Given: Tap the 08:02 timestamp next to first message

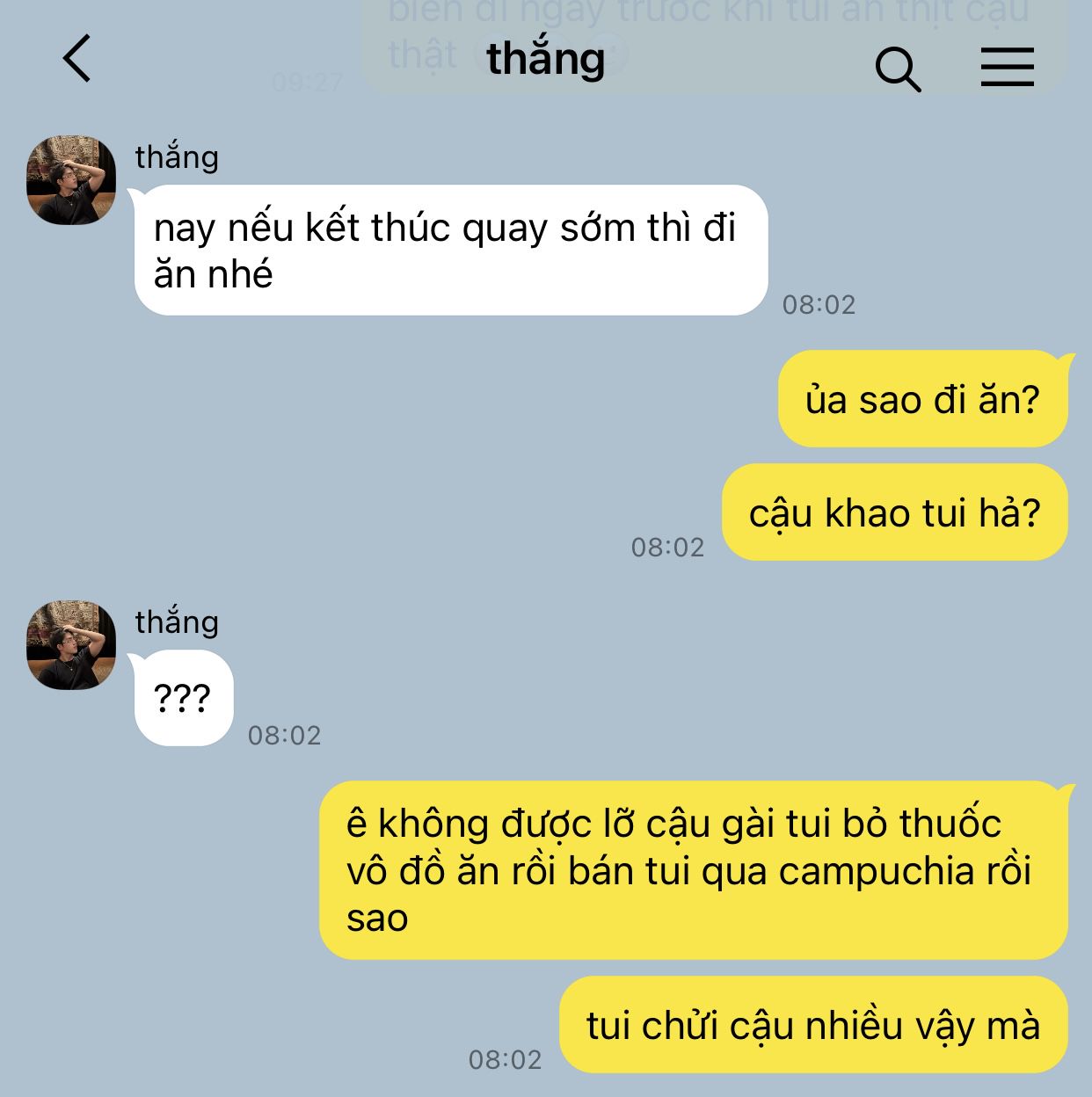Looking at the screenshot, I should click(819, 304).
